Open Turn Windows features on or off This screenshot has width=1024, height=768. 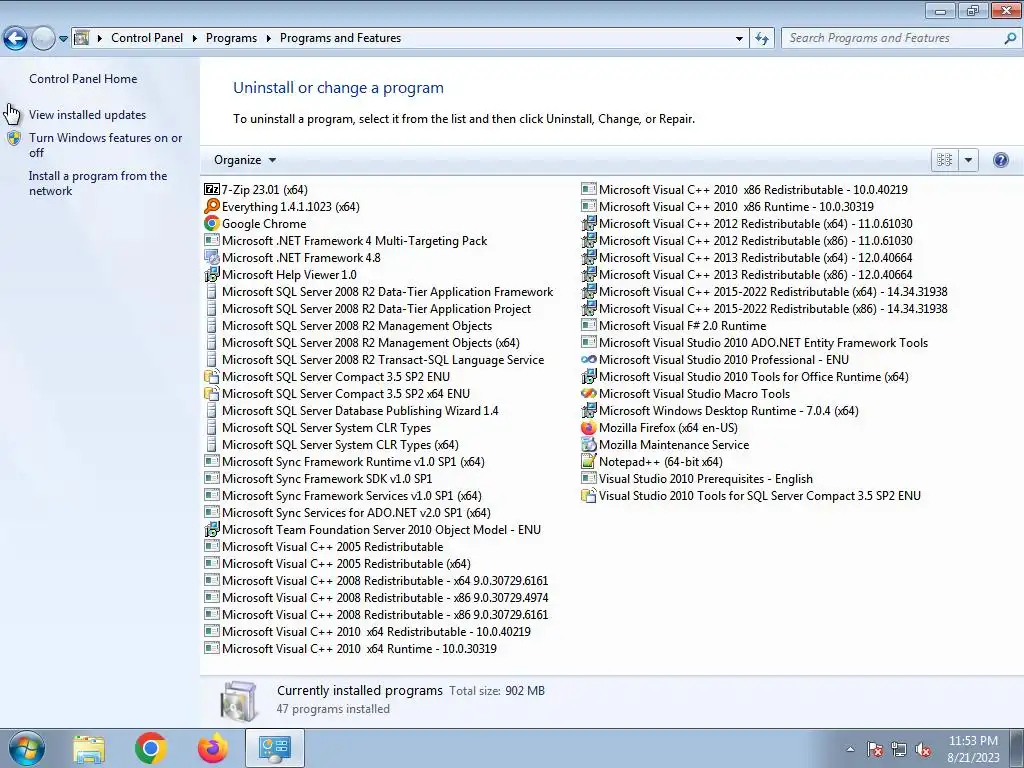(x=105, y=145)
